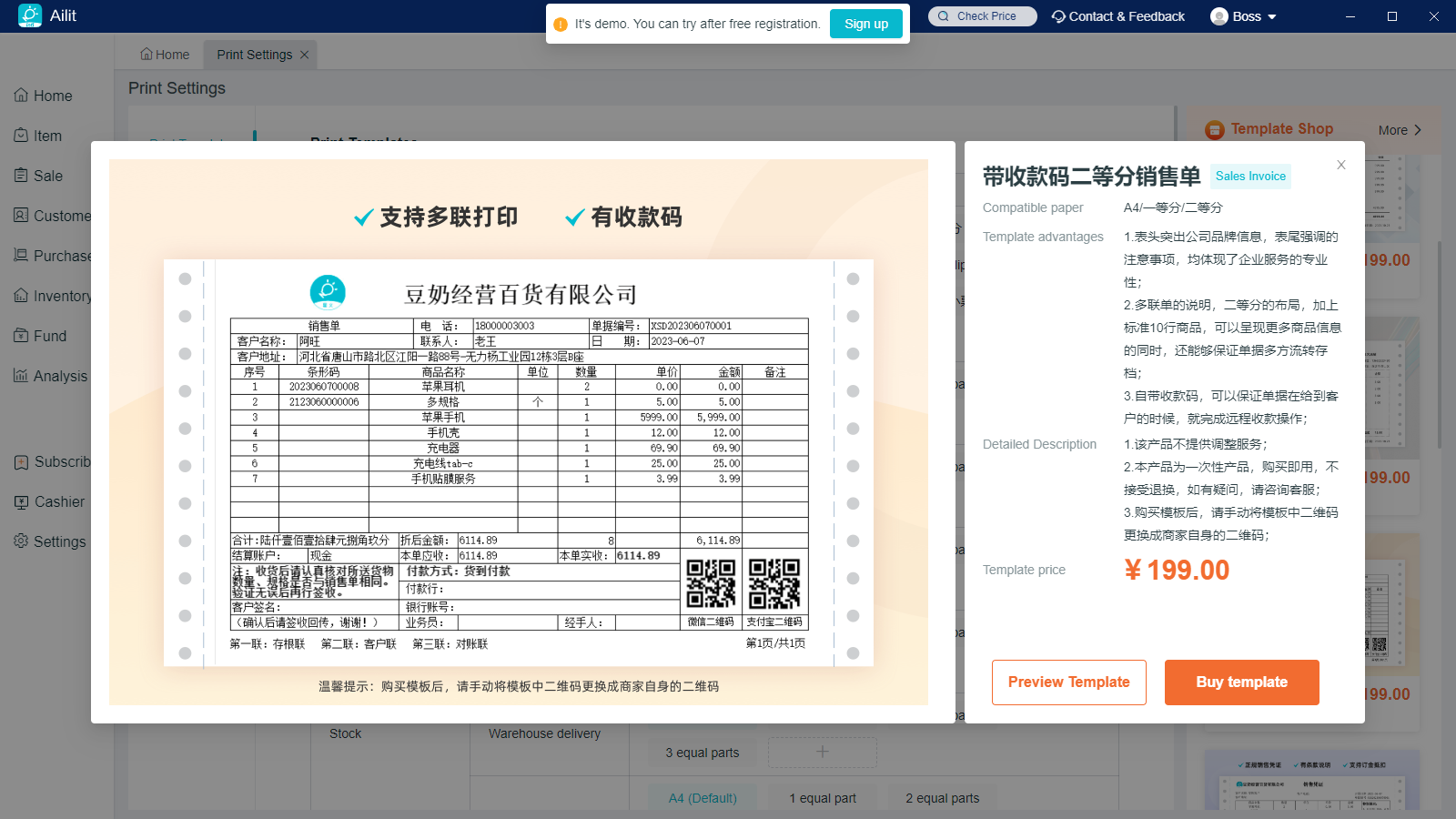Click the Check Price search field
This screenshot has height=819, width=1456.
pos(983,16)
